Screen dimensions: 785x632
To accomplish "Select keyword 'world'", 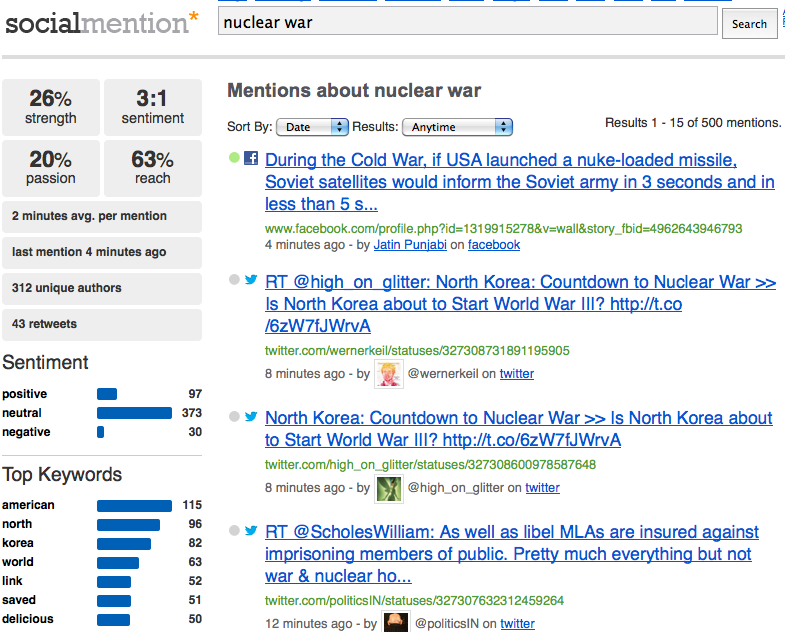I will (x=18, y=562).
